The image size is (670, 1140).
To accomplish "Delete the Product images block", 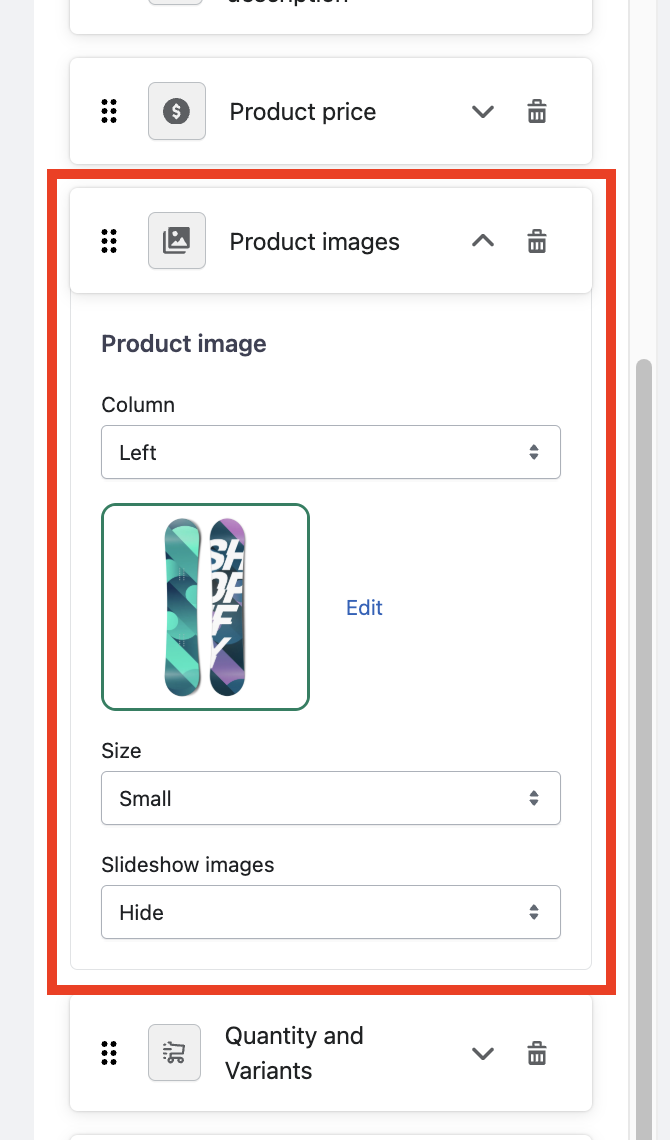I will pyautogui.click(x=537, y=241).
